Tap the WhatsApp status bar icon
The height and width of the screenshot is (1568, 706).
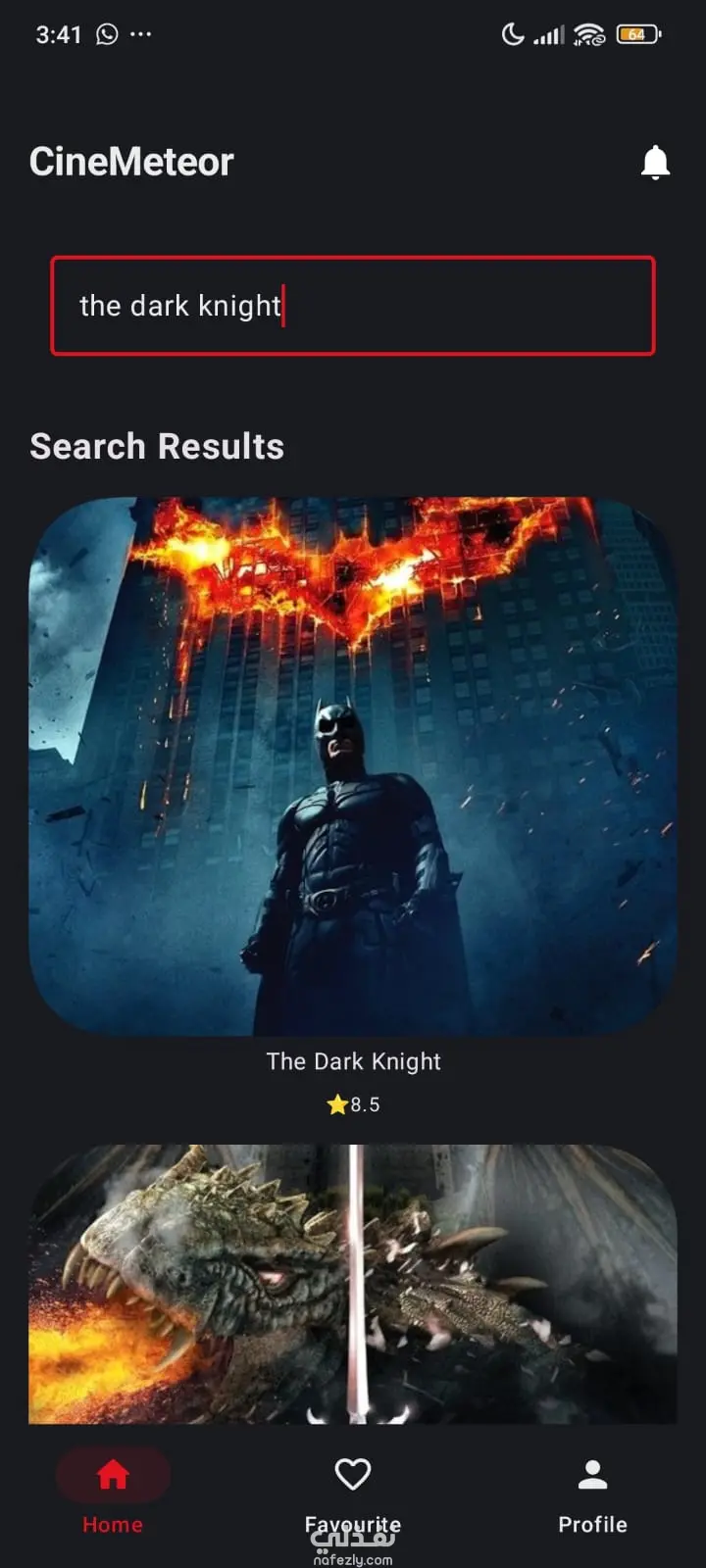coord(107,34)
